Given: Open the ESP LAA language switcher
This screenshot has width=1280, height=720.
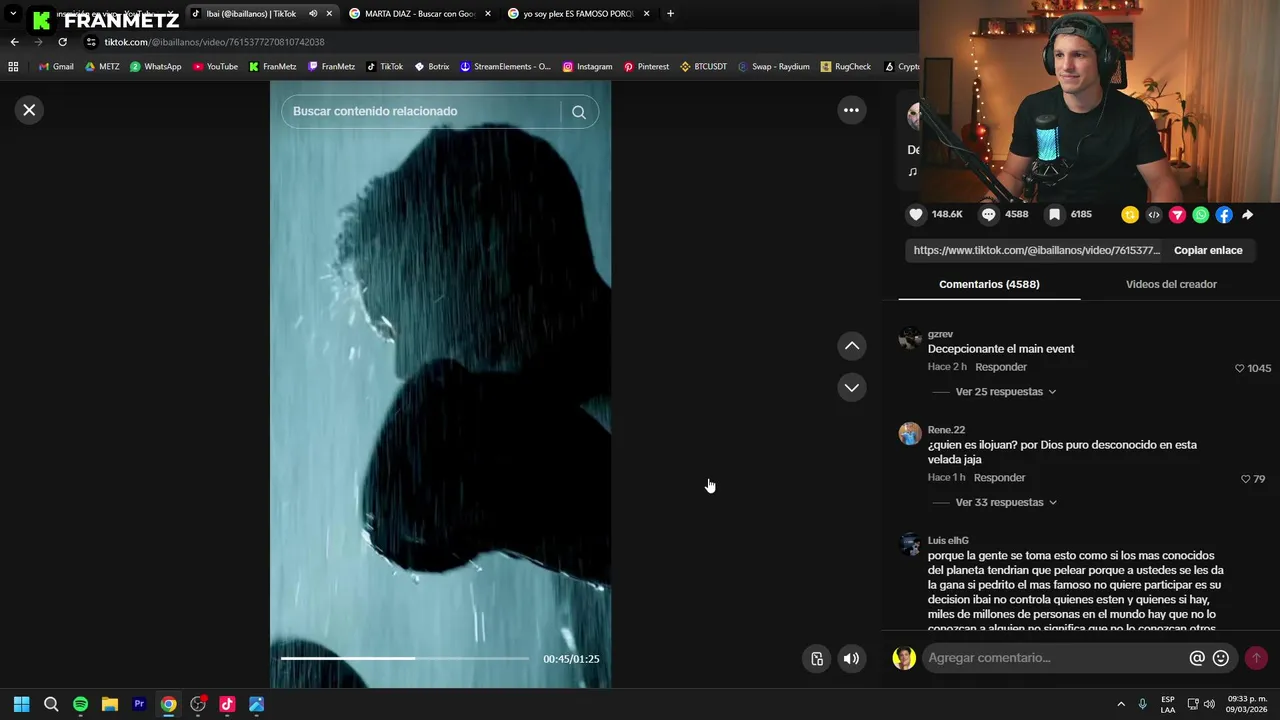Looking at the screenshot, I should 1168,704.
